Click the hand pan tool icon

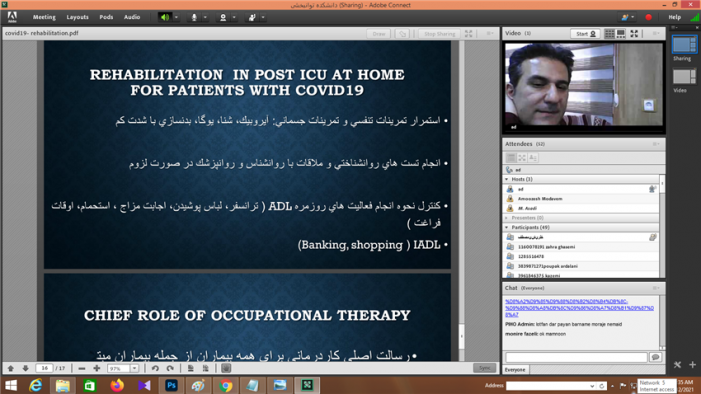(226, 368)
